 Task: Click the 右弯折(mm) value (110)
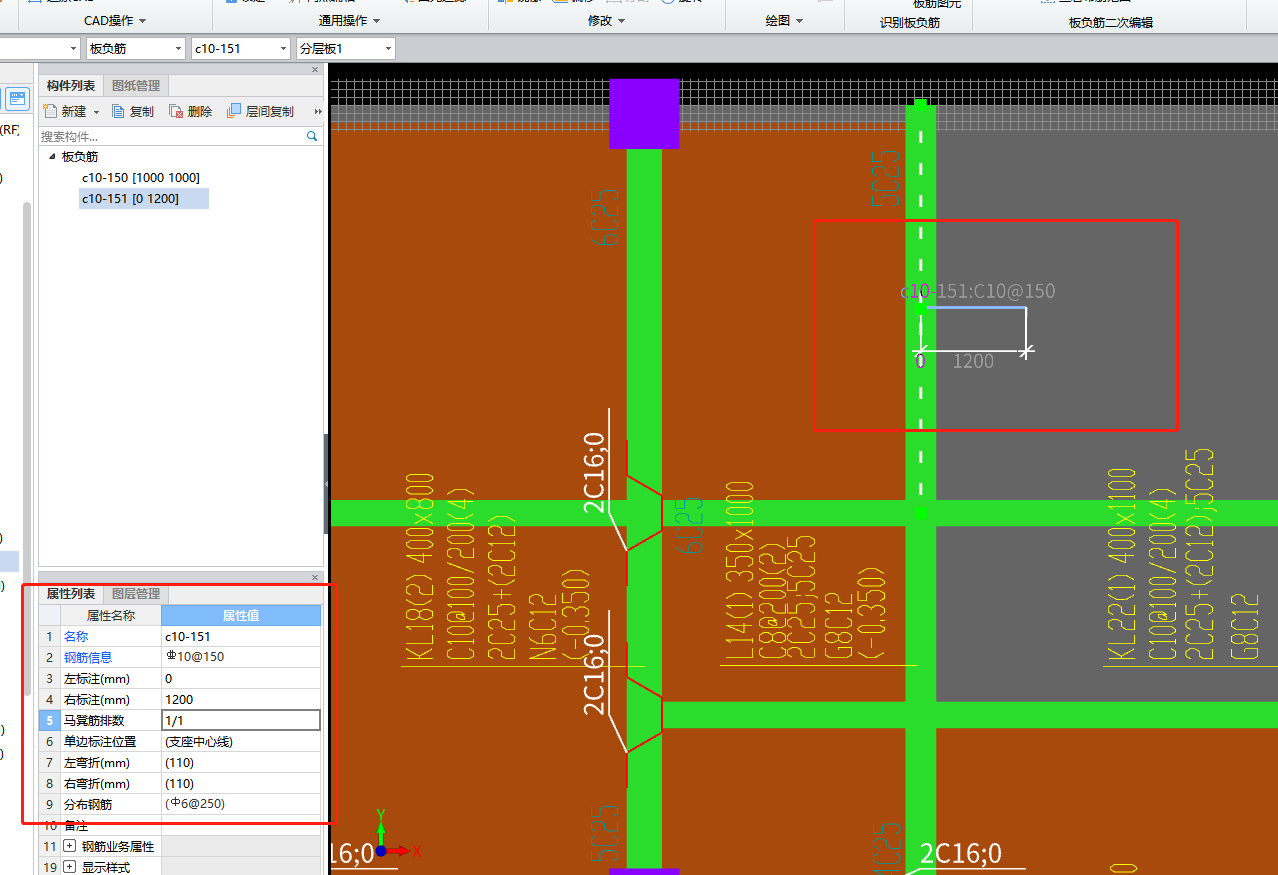coord(241,783)
